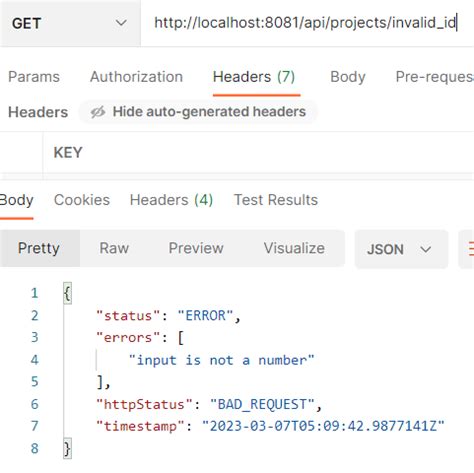Image resolution: width=474 pixels, height=473 pixels.
Task: Switch response view to Raw
Action: (114, 248)
